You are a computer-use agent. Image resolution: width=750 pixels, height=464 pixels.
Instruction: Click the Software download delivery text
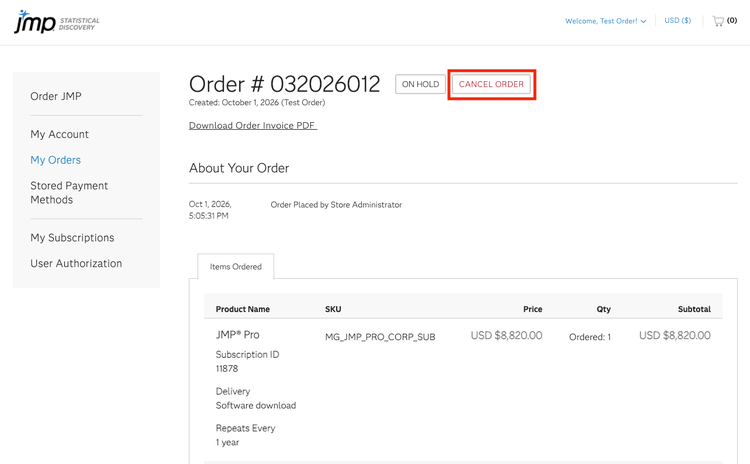[x=256, y=406]
